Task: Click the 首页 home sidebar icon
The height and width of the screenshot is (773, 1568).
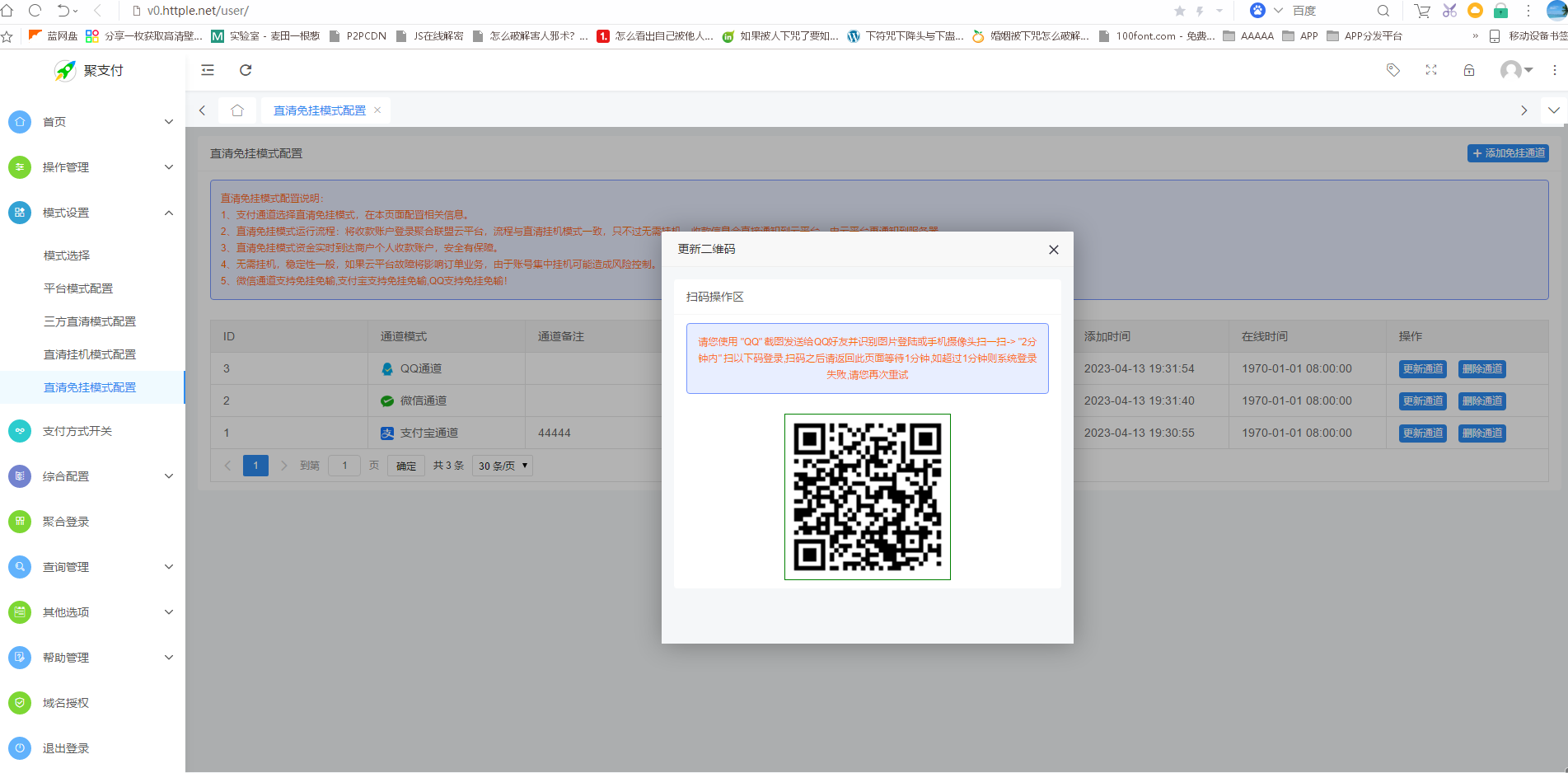Action: tap(20, 122)
